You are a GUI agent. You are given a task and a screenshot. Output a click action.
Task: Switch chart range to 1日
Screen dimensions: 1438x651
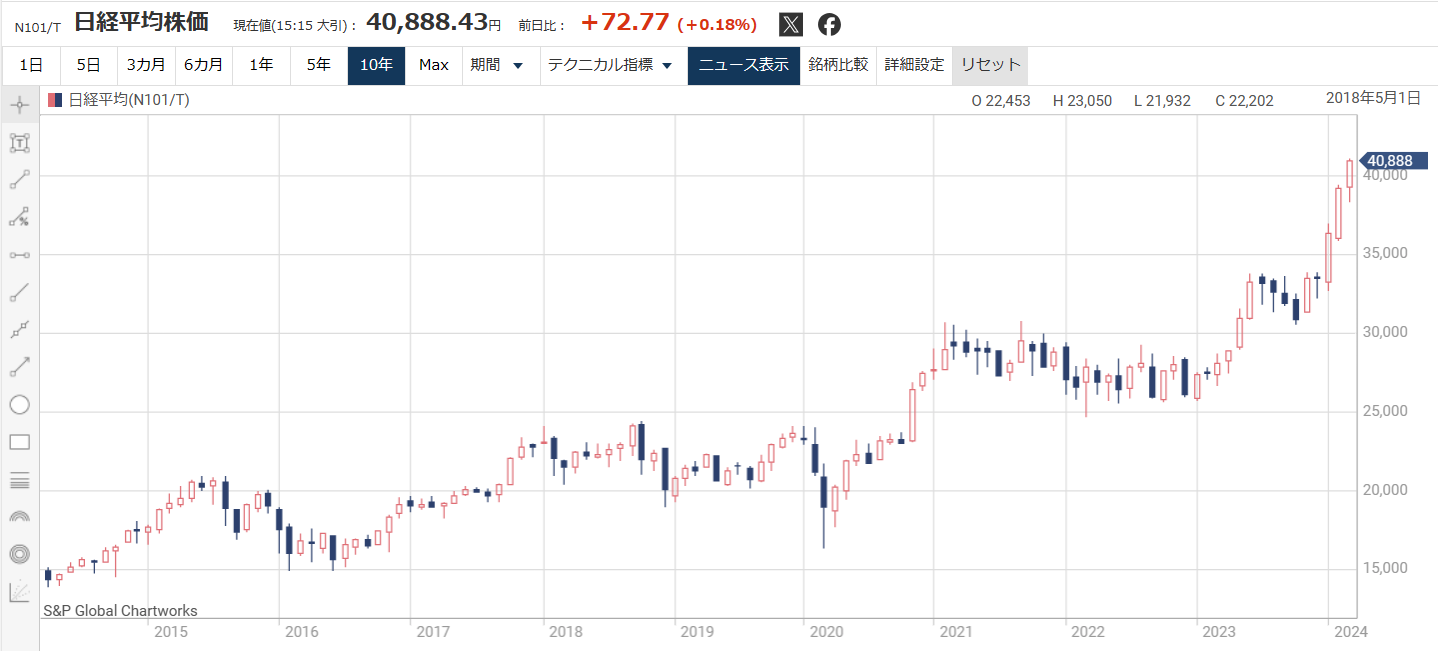pos(30,65)
